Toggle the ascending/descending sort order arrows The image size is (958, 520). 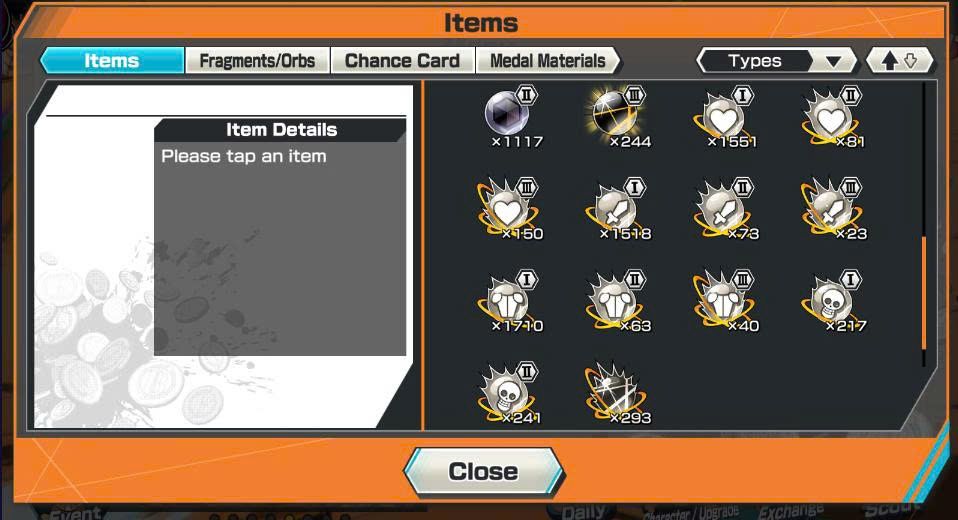pos(900,60)
